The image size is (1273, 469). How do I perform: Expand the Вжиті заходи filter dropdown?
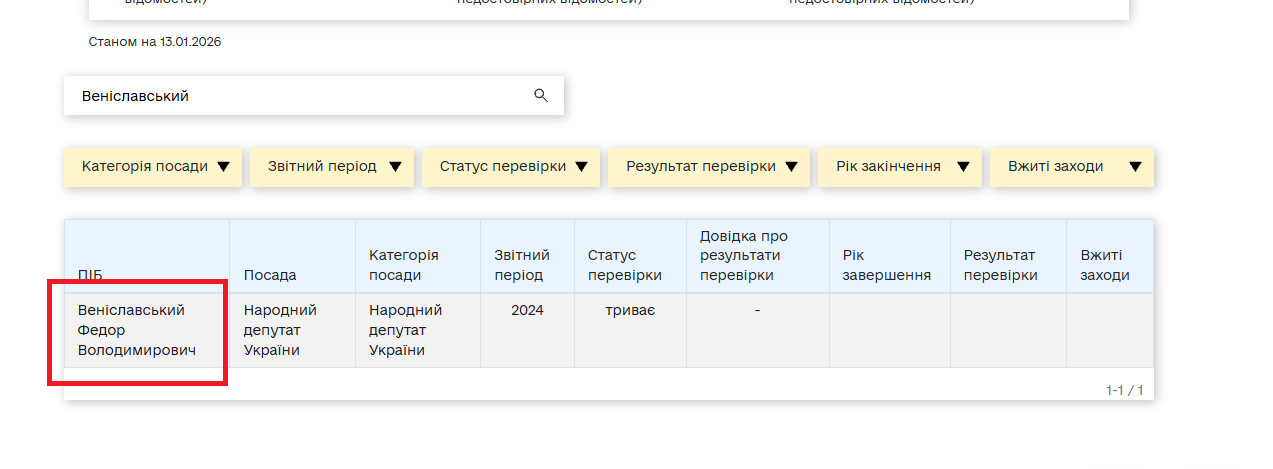click(1072, 167)
